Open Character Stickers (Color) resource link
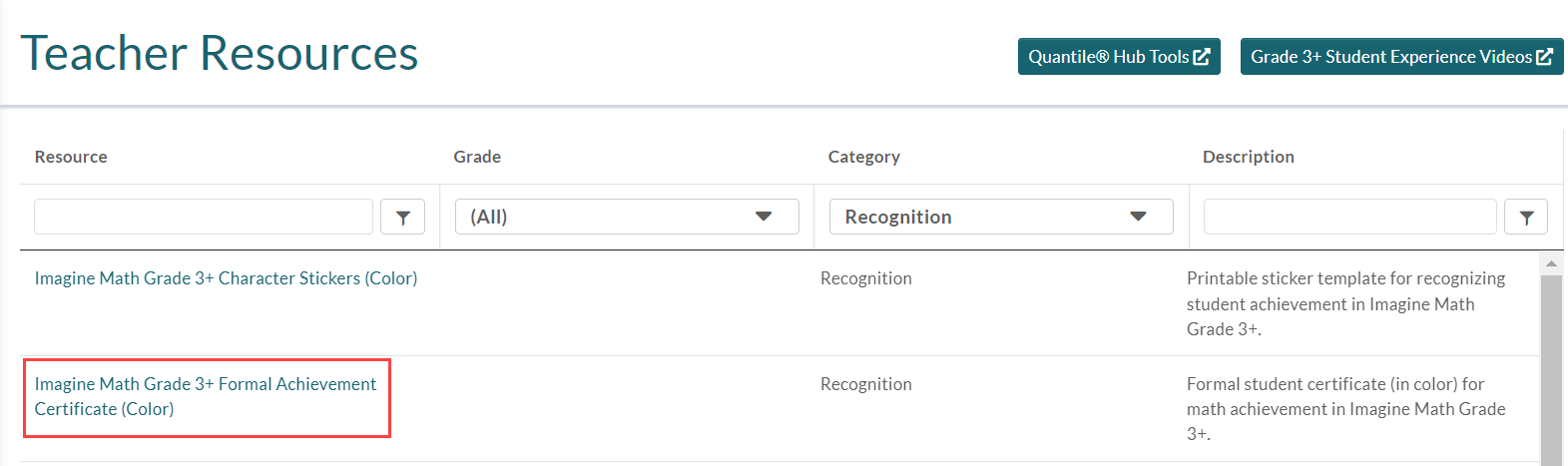This screenshot has height=466, width=1568. click(x=226, y=278)
